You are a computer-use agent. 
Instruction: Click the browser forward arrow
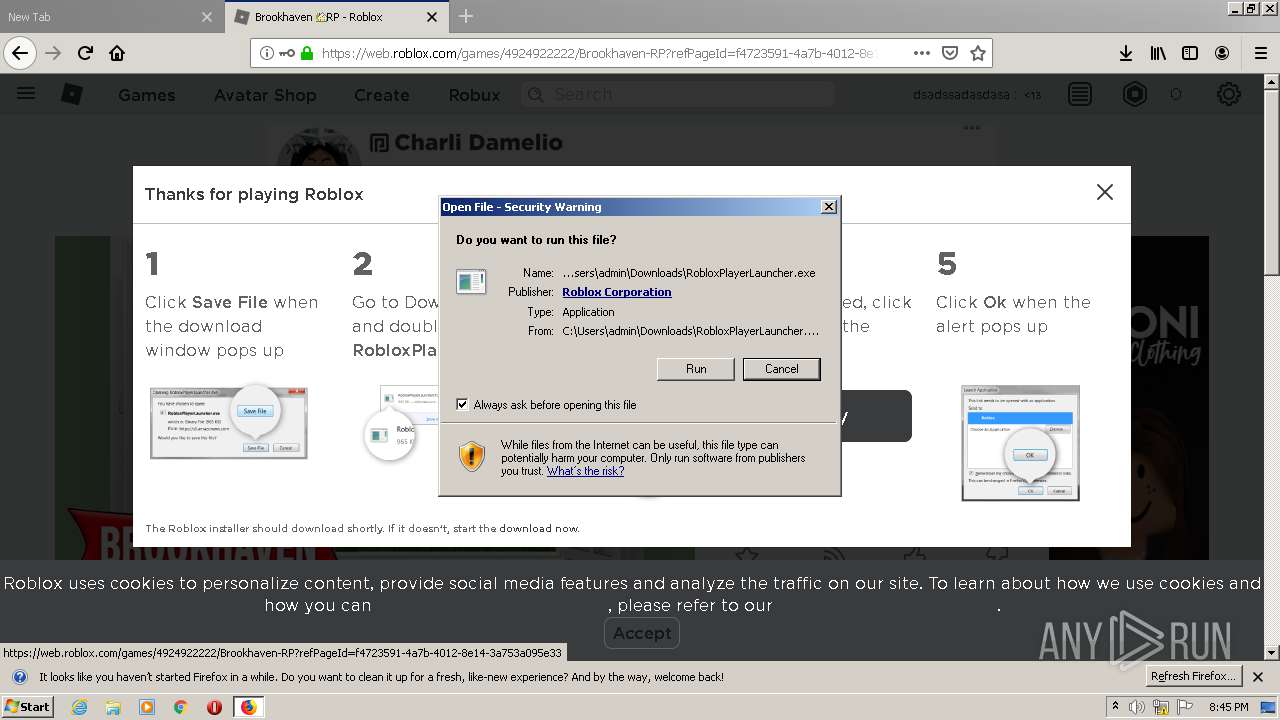(53, 53)
